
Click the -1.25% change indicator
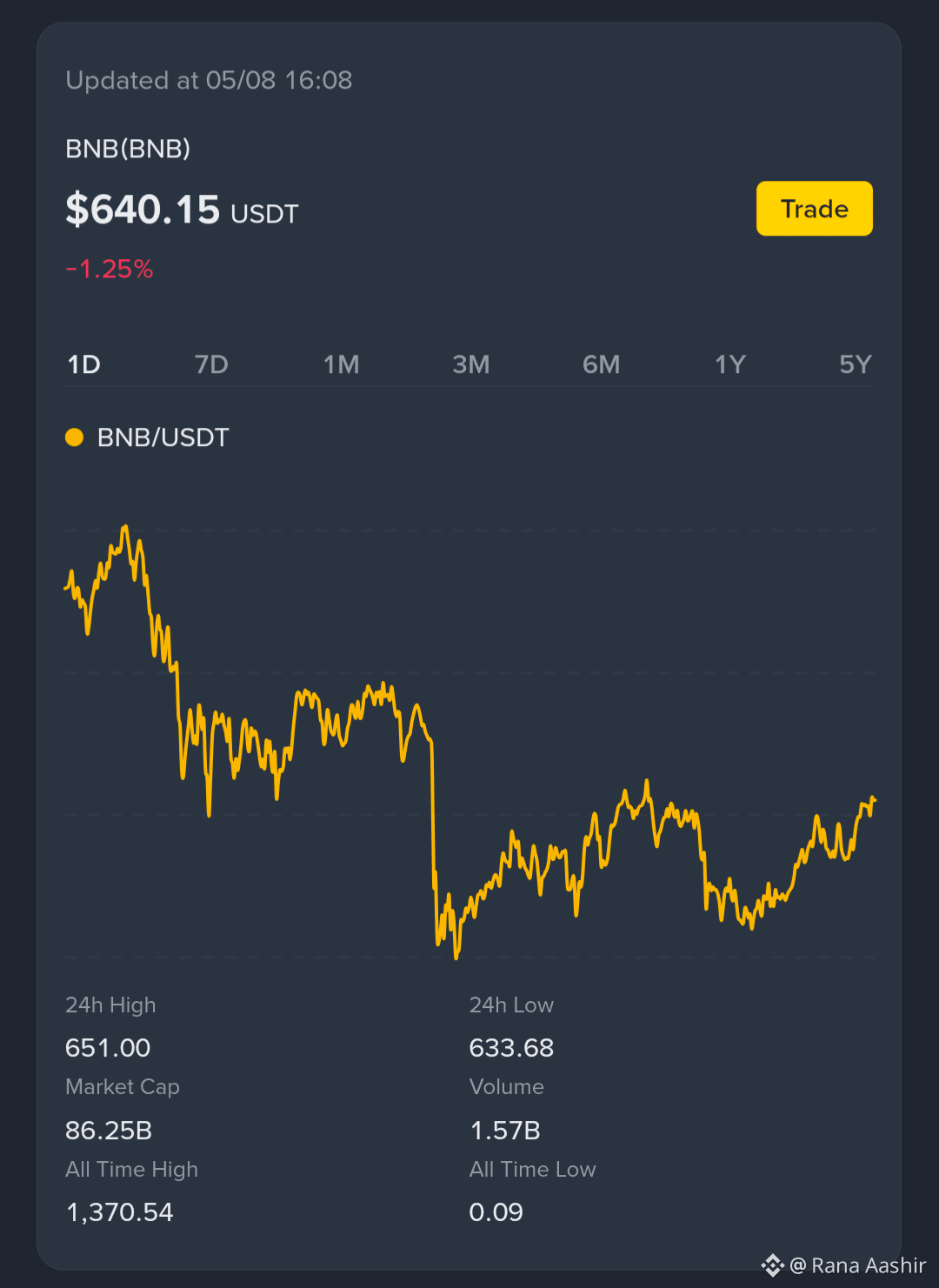110,269
